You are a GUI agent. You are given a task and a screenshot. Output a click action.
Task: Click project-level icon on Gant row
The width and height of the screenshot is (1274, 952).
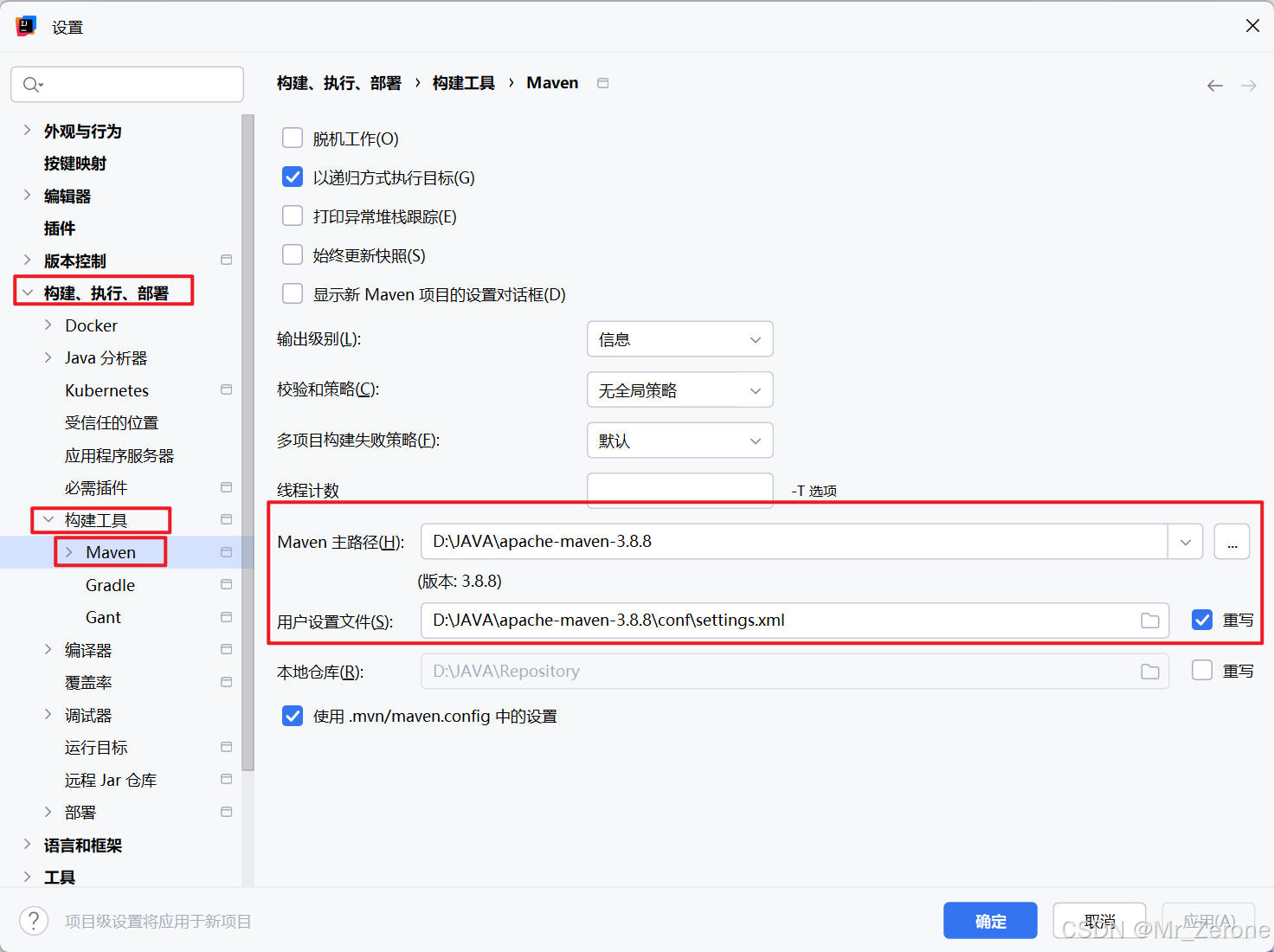click(x=227, y=617)
